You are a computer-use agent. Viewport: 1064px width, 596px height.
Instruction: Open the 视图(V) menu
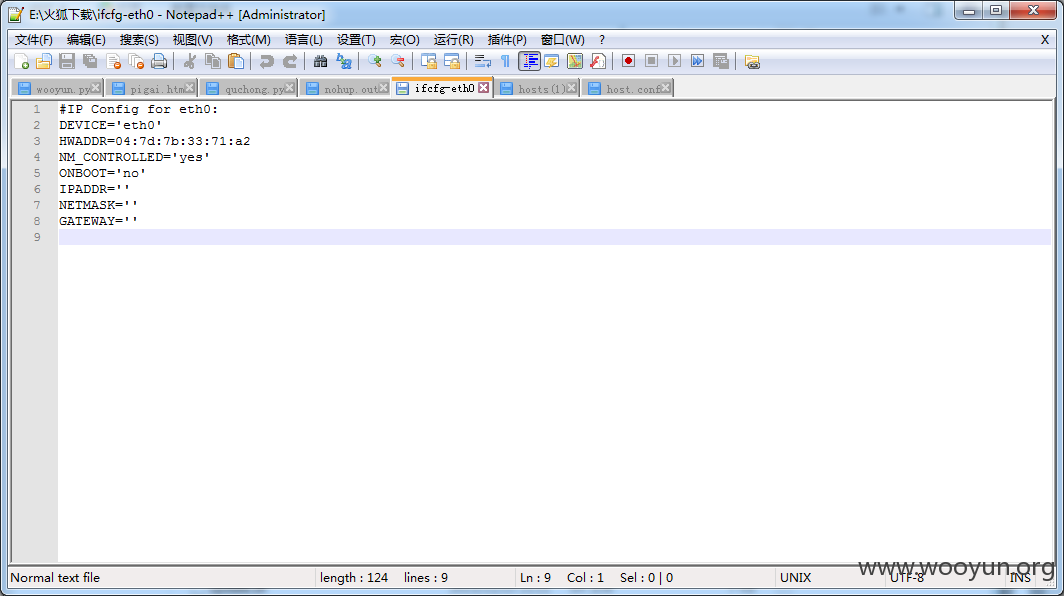[192, 40]
